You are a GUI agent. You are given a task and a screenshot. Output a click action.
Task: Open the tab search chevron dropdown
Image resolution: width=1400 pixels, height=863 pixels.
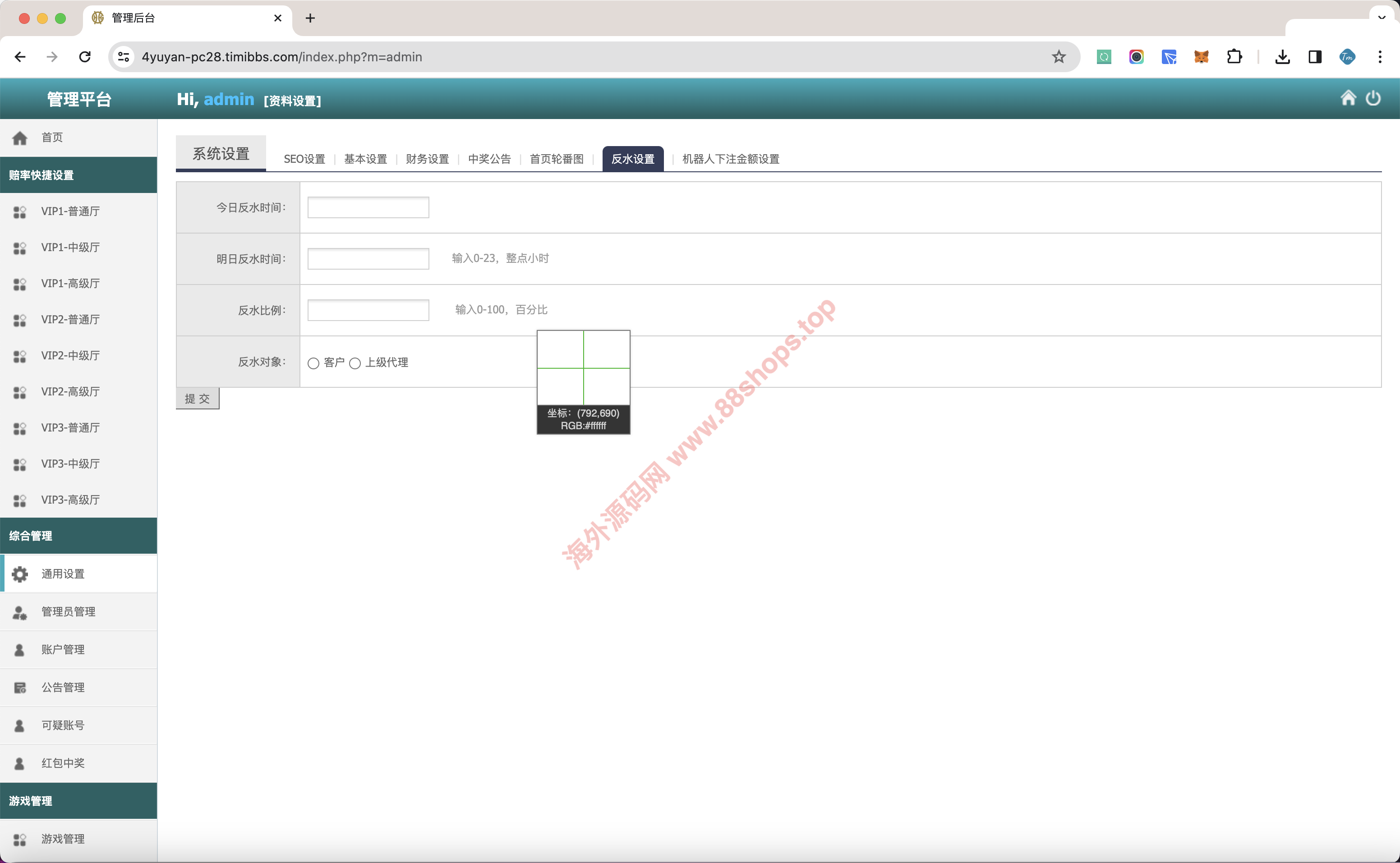click(1382, 17)
